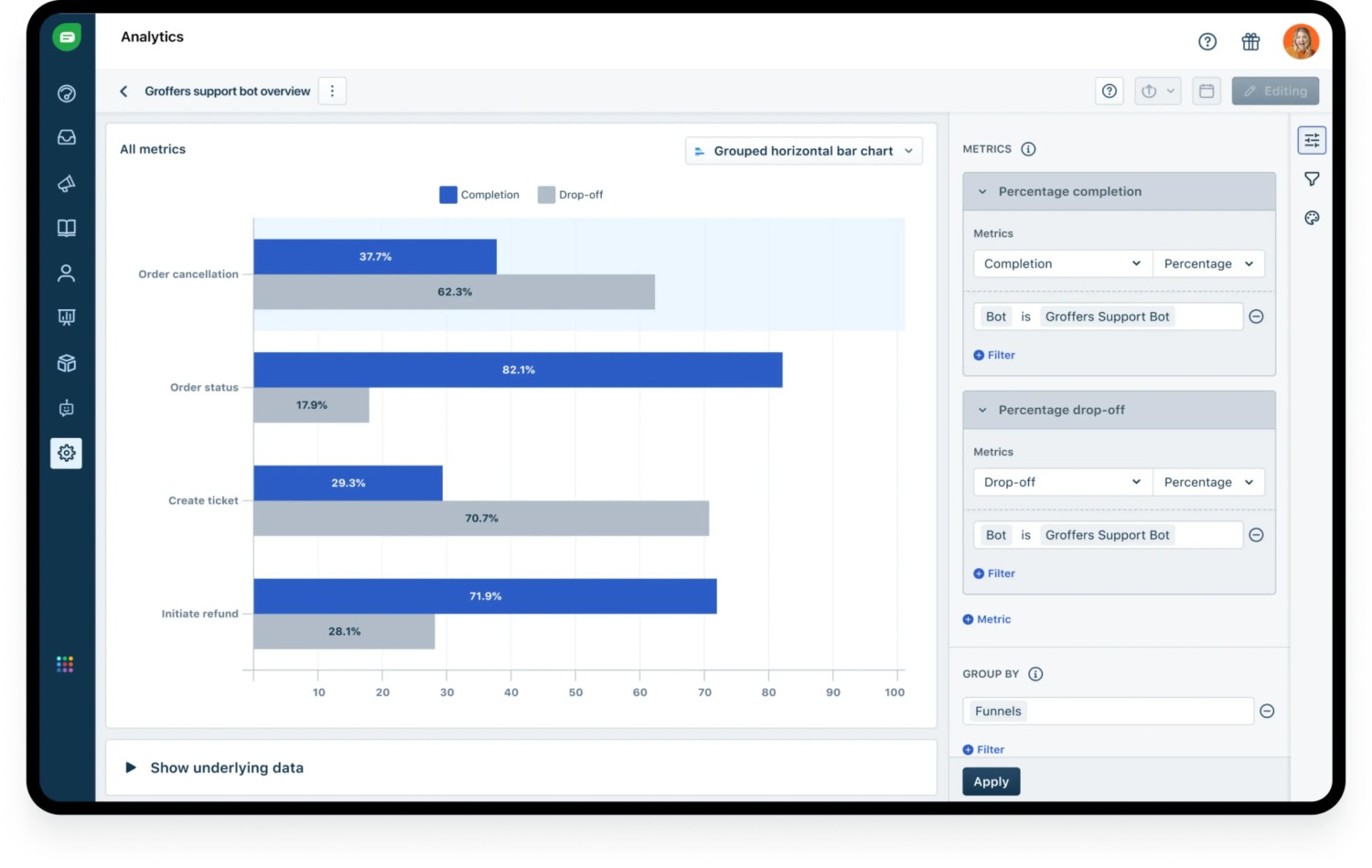This screenshot has width=1372, height=868.
Task: Click the Apply button
Action: coord(991,781)
